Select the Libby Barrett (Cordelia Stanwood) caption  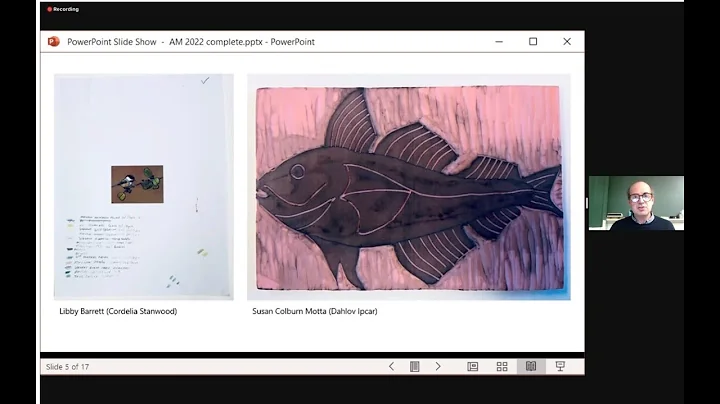click(x=118, y=311)
